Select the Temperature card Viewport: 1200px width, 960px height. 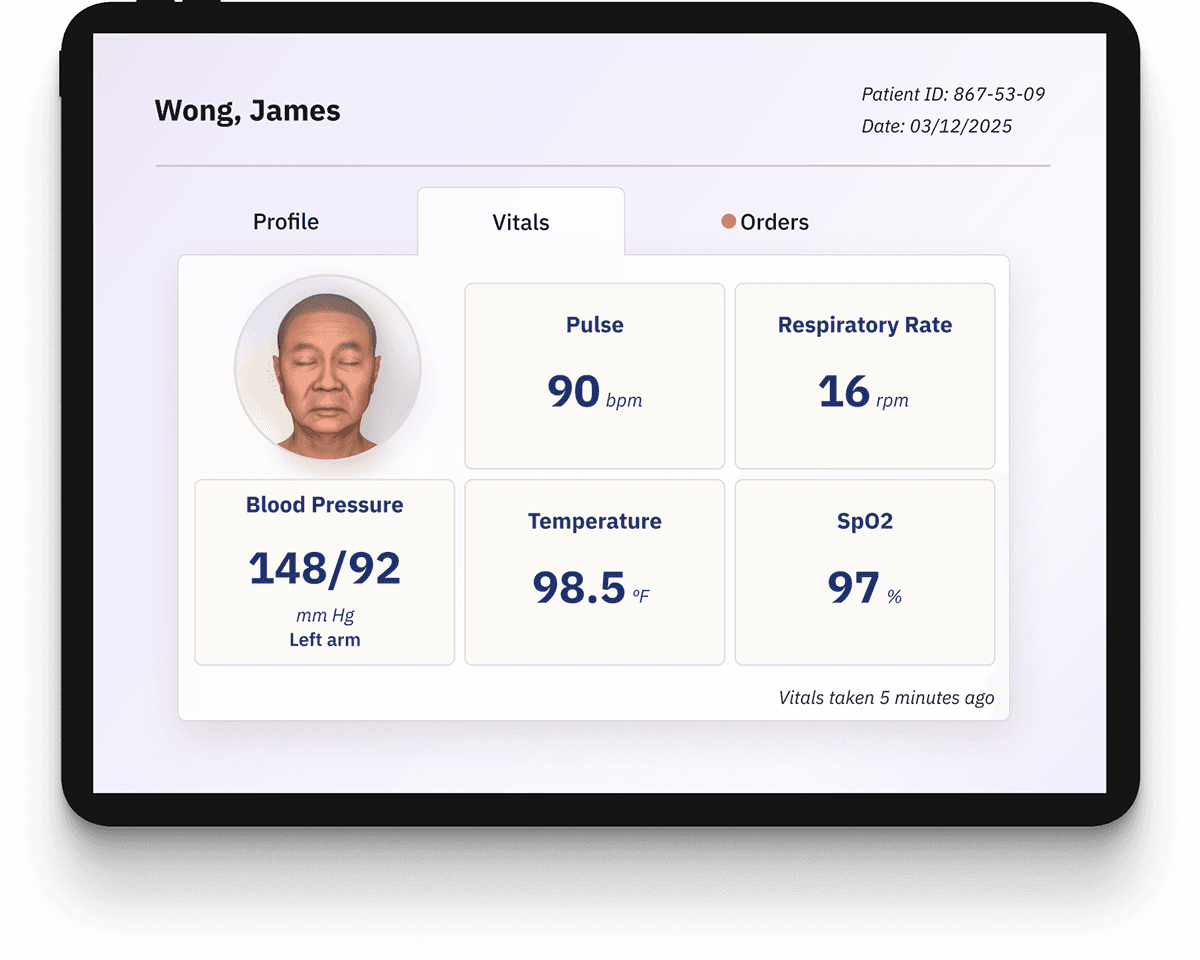(x=594, y=570)
